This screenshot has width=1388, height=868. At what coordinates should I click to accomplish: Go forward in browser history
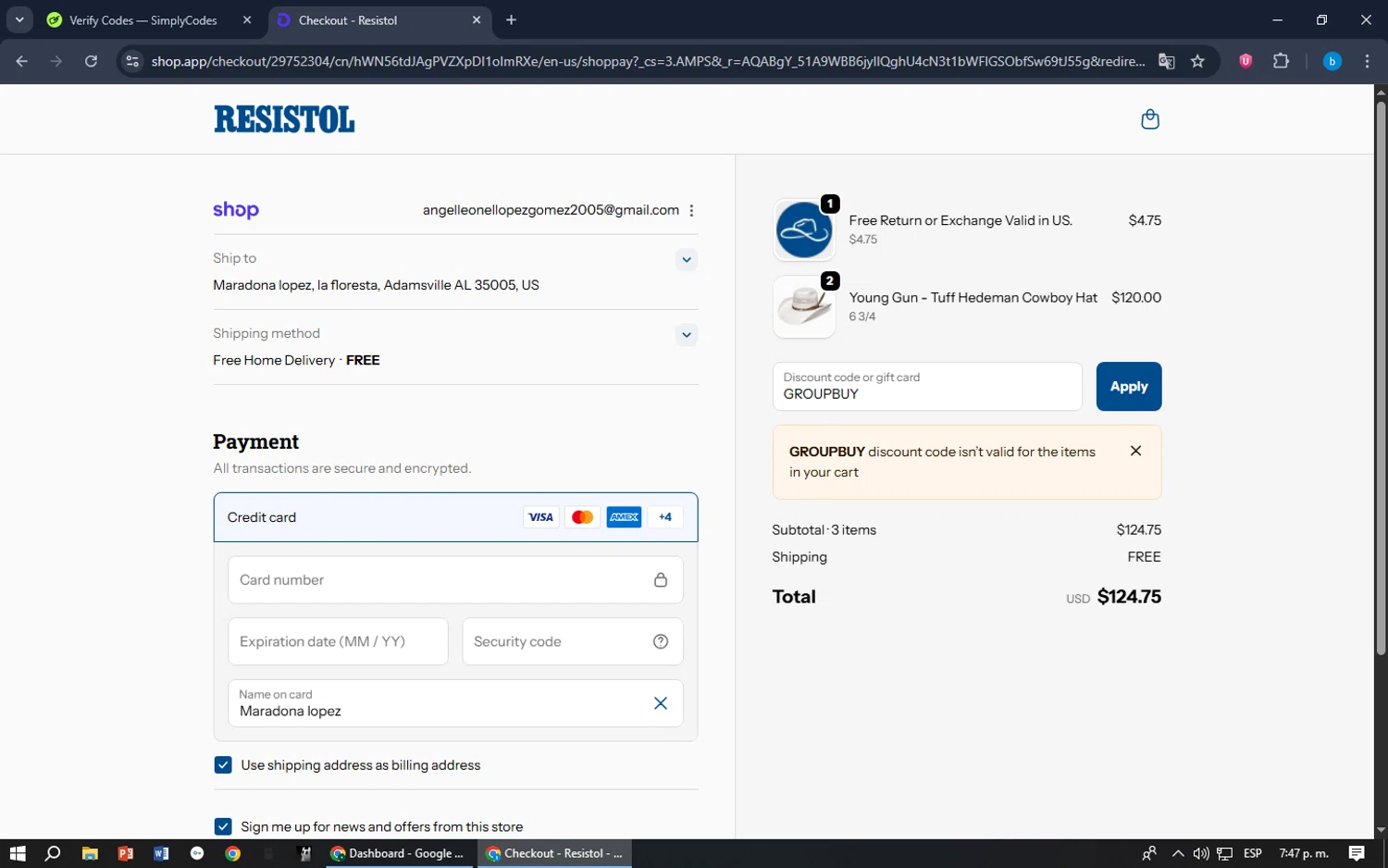56,61
